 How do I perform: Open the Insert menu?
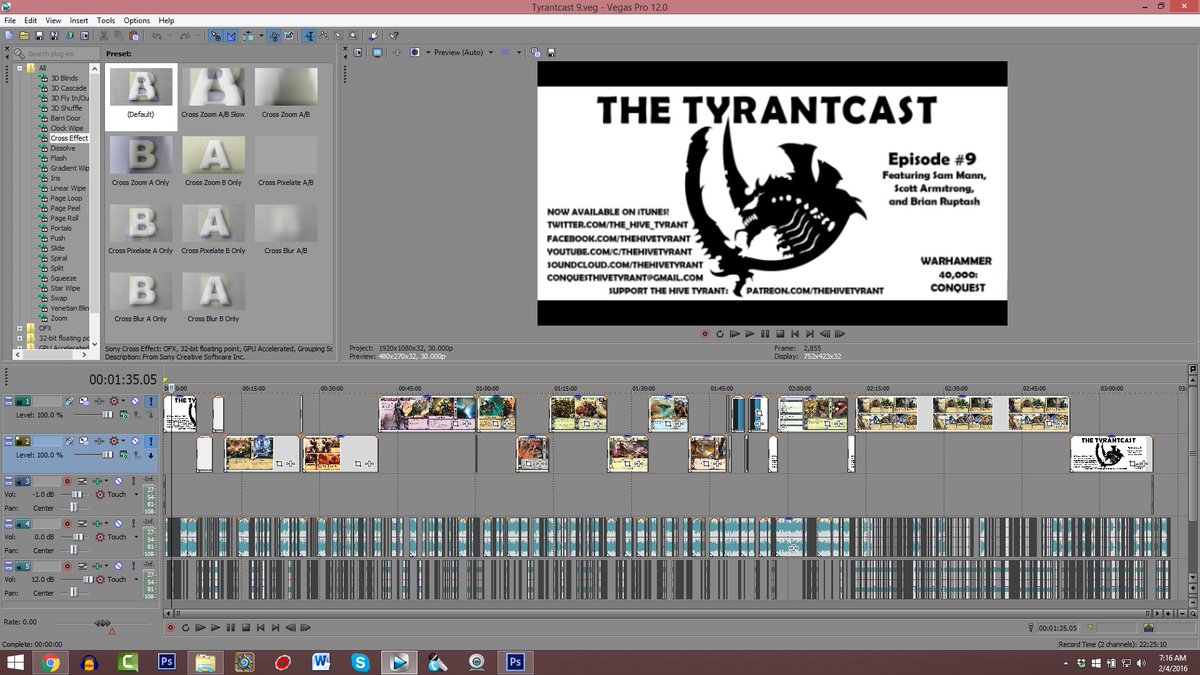point(79,20)
